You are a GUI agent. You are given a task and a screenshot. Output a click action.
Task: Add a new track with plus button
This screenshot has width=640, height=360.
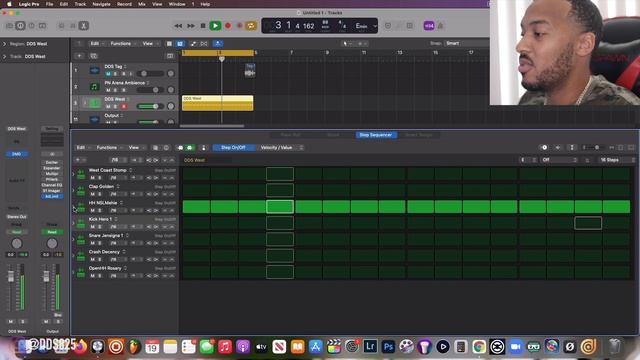pyautogui.click(x=80, y=56)
